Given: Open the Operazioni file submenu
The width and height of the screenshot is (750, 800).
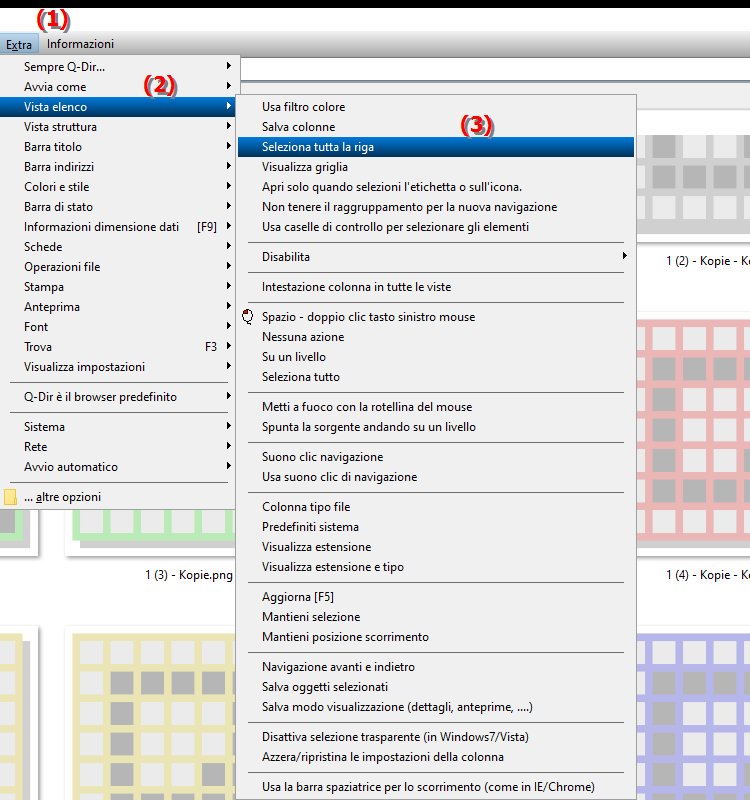Looking at the screenshot, I should [x=118, y=267].
